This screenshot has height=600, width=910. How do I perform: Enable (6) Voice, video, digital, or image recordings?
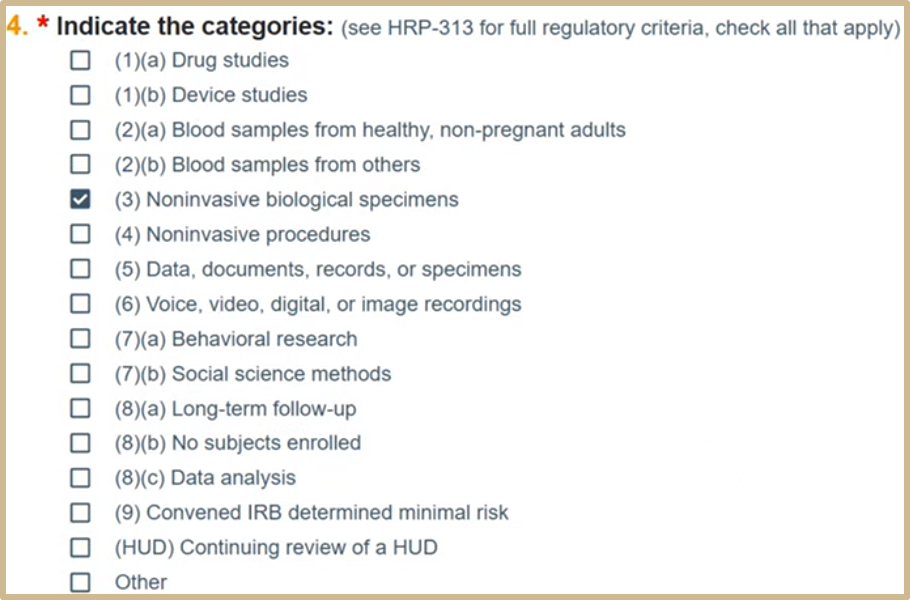(80, 304)
